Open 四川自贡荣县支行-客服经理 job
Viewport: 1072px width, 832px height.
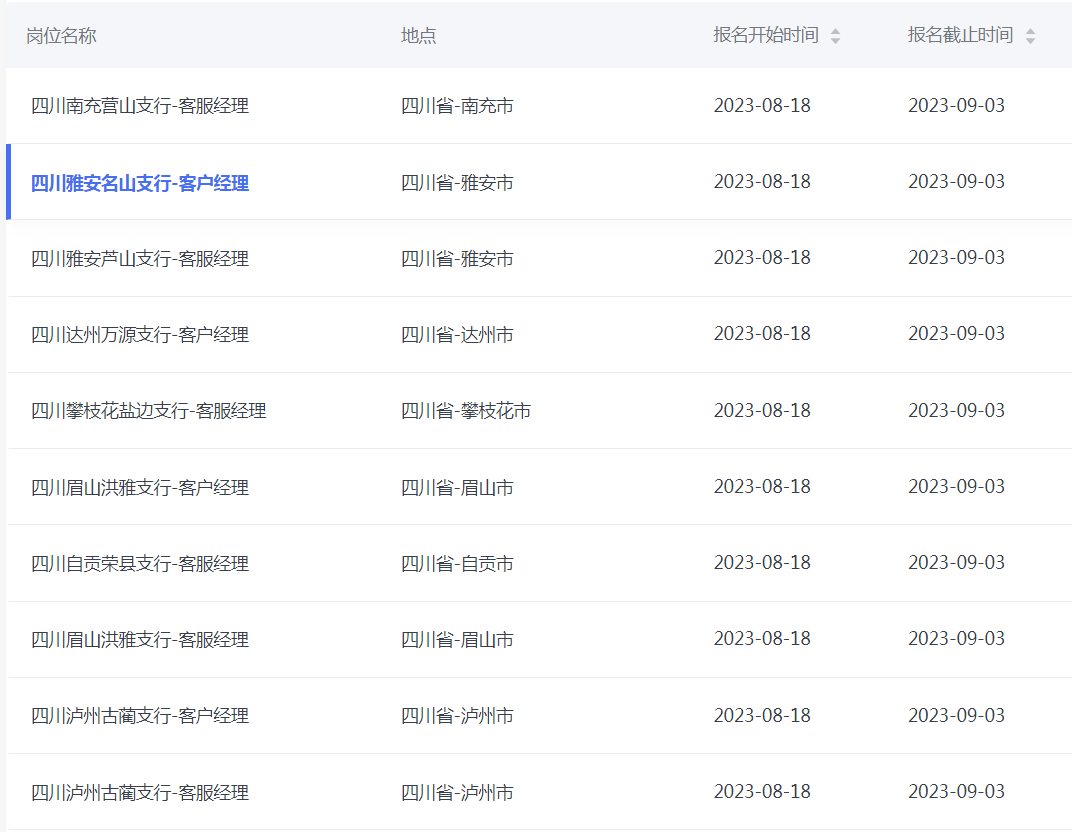pyautogui.click(x=140, y=564)
